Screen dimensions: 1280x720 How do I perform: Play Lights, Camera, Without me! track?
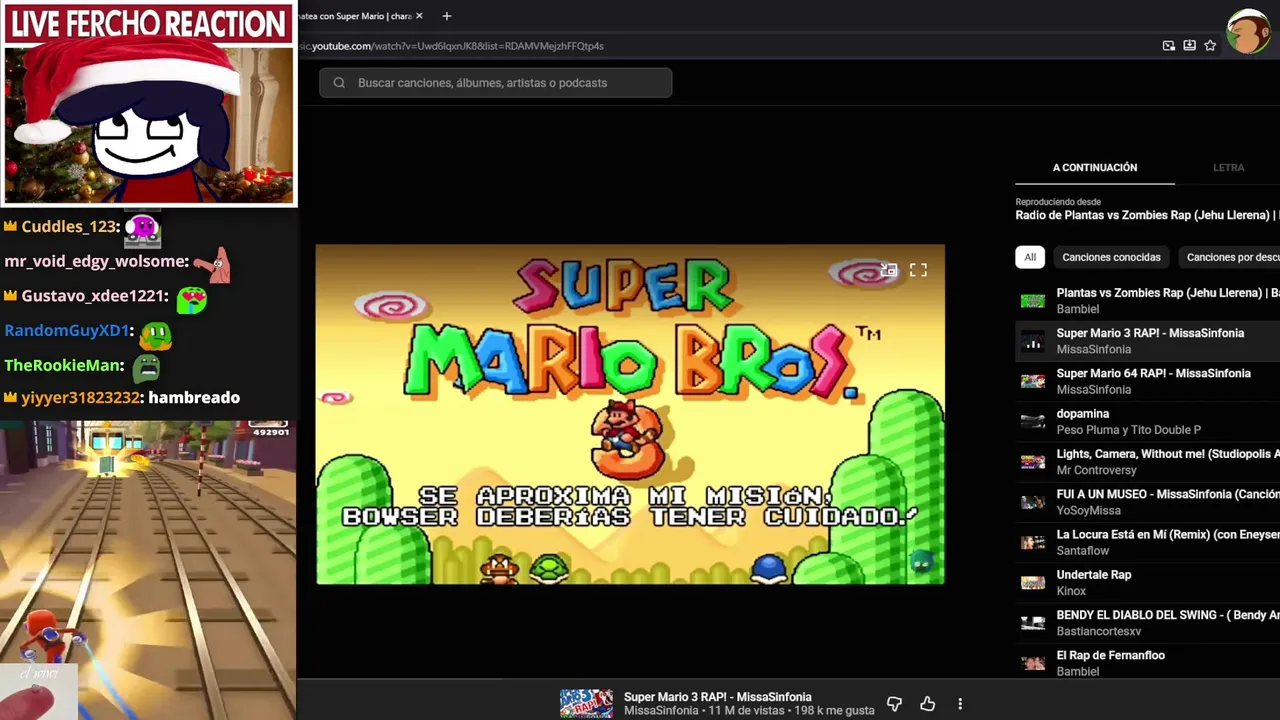(x=1148, y=462)
